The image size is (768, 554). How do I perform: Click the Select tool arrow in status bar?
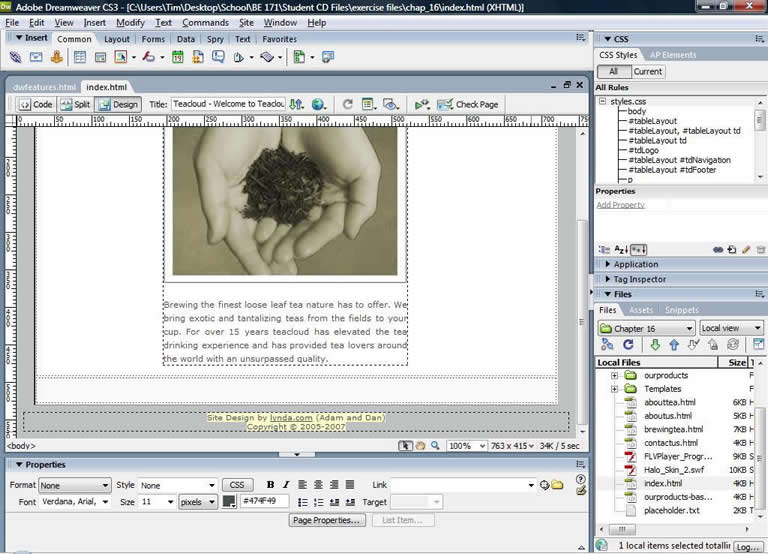(x=405, y=446)
